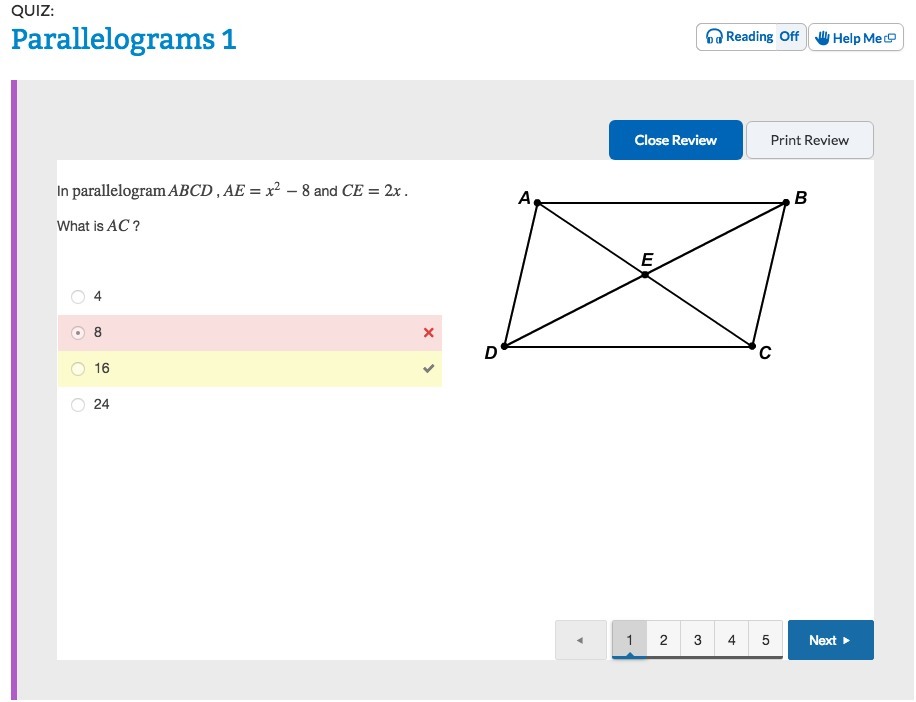Screen dimensions: 916x702
Task: Toggle Reading Off switch
Action: click(789, 37)
